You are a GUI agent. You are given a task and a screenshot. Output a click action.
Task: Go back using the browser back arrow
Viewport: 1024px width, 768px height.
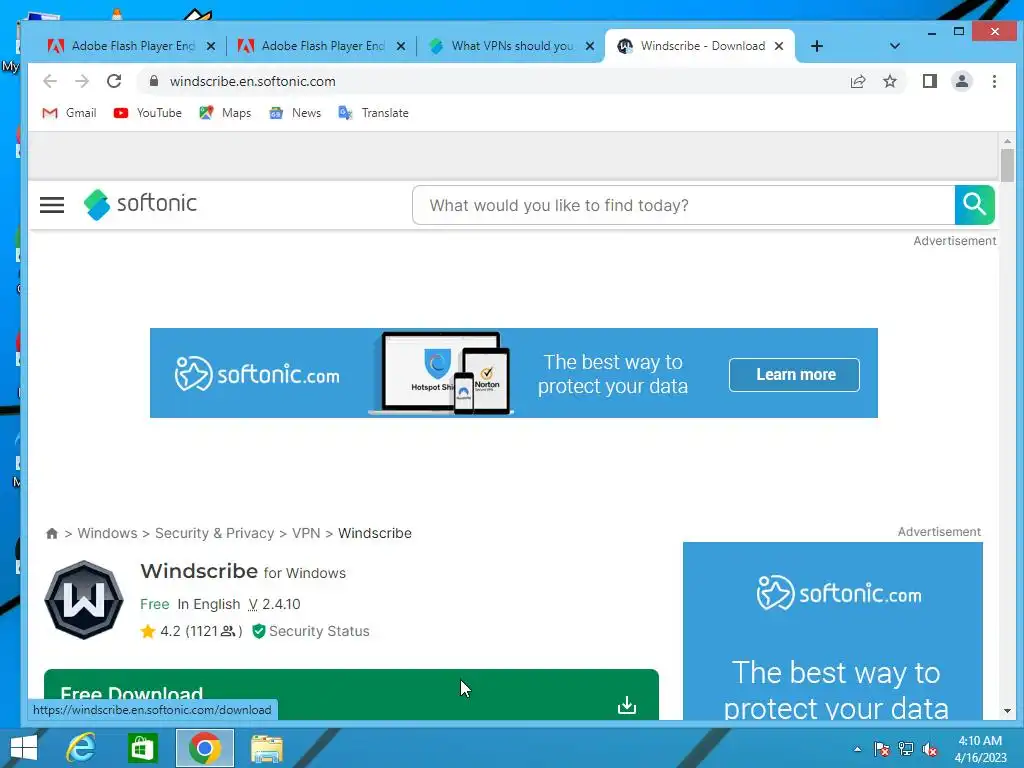pyautogui.click(x=50, y=81)
